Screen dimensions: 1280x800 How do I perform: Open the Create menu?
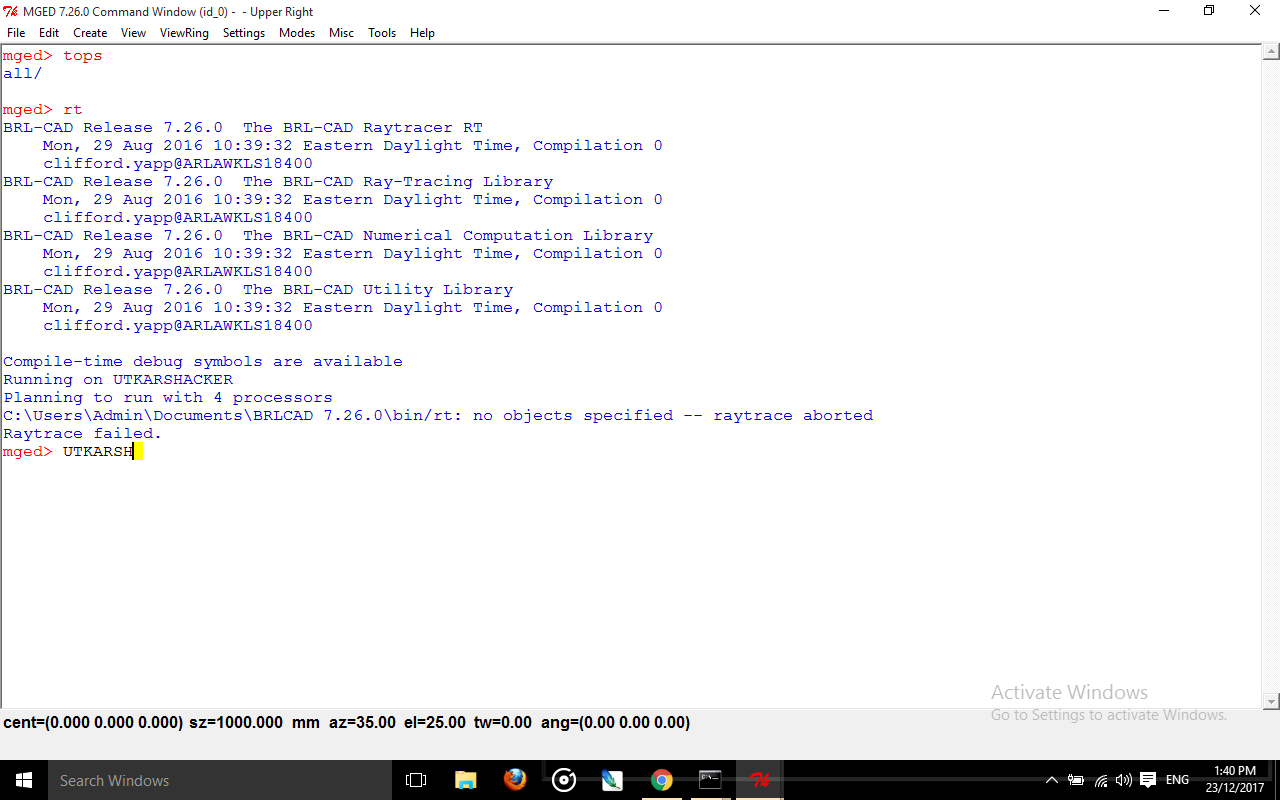90,33
